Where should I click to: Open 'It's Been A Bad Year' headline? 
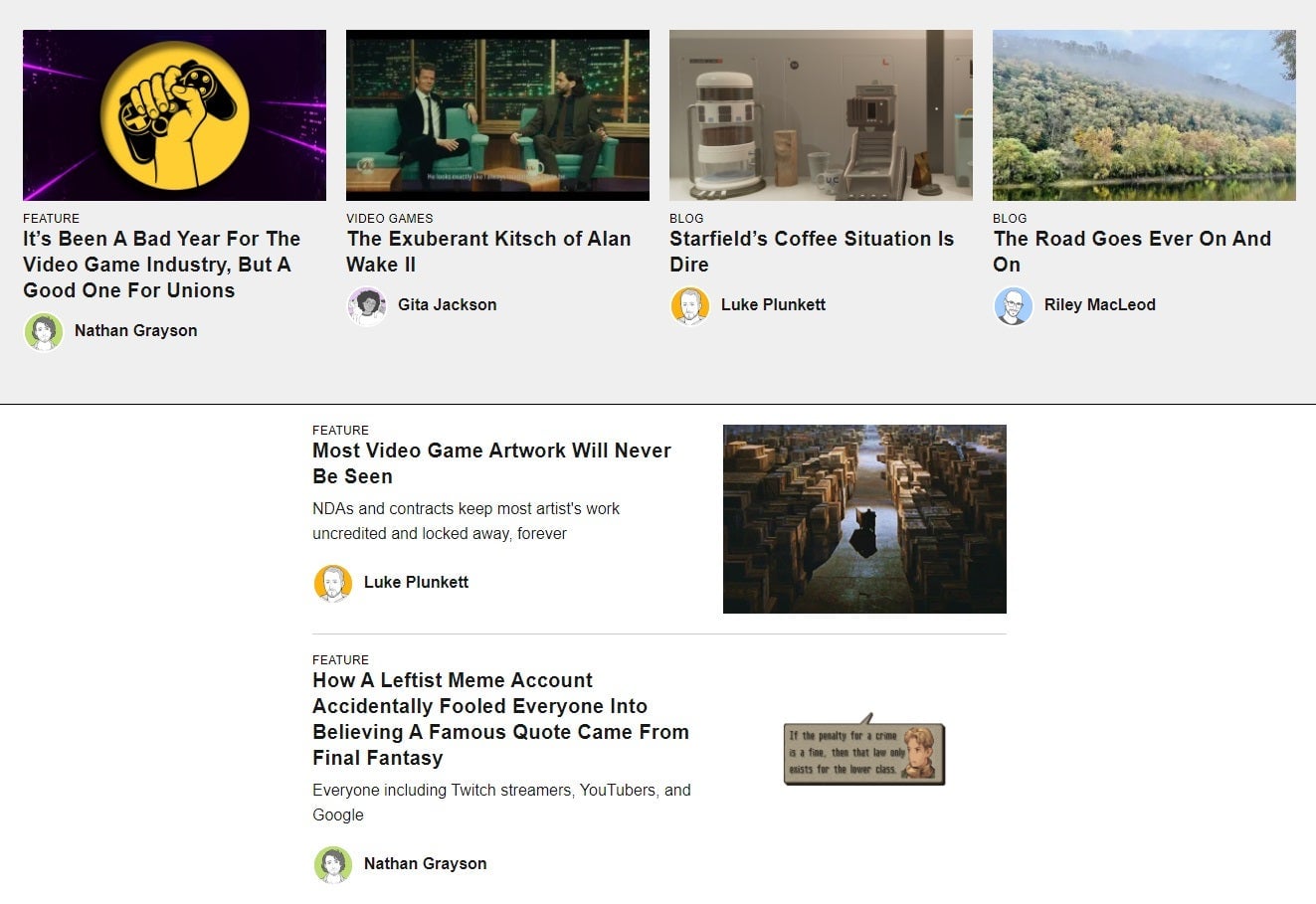[162, 265]
